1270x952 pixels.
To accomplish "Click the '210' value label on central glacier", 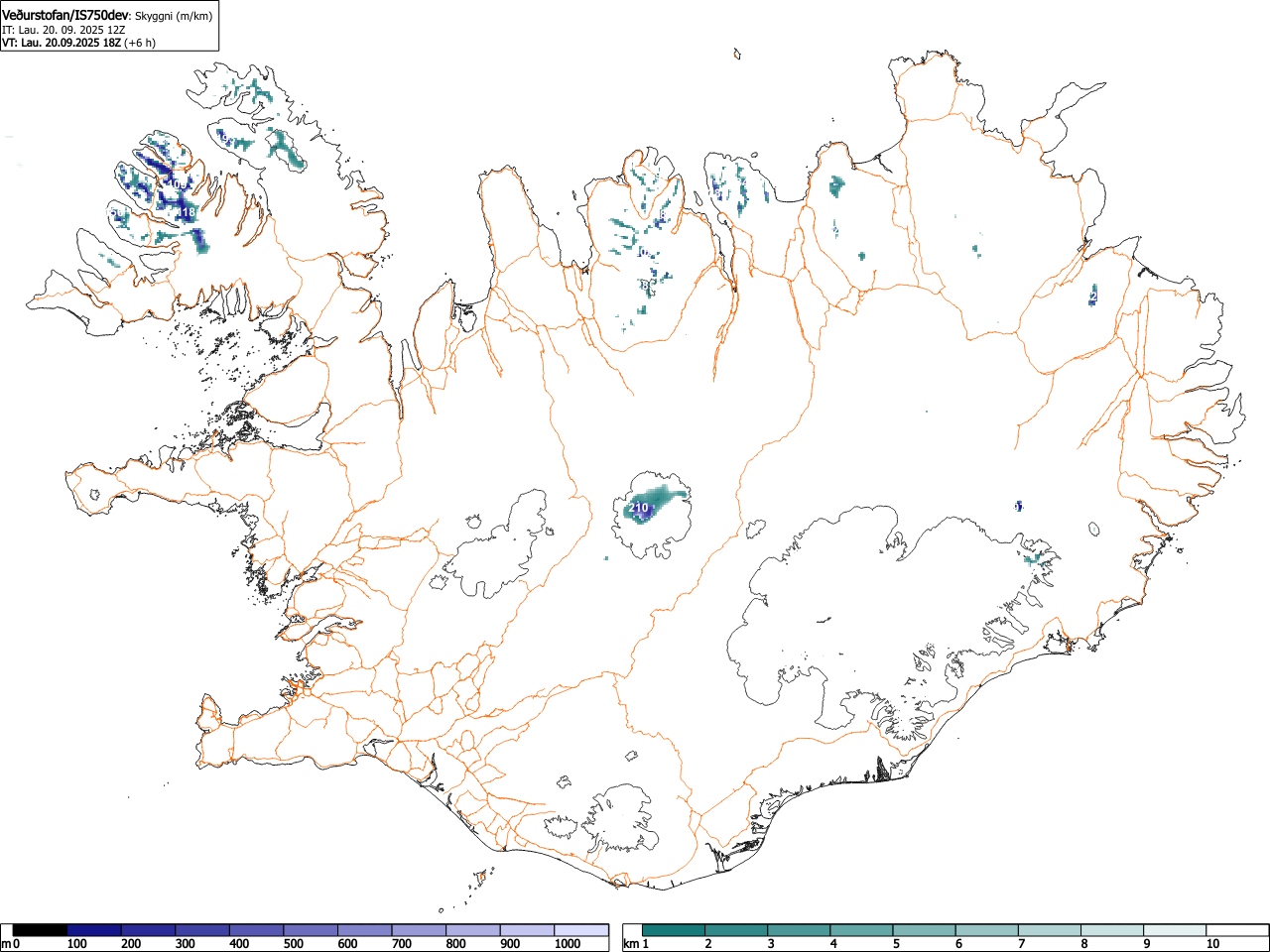I will point(639,508).
